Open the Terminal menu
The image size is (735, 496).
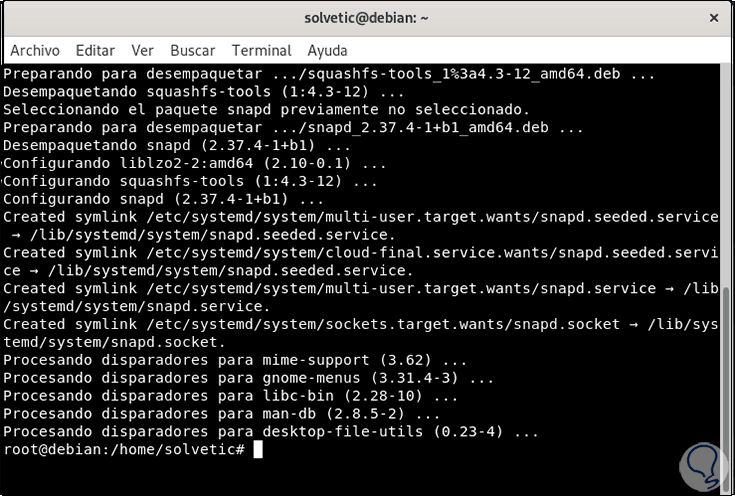pos(261,50)
